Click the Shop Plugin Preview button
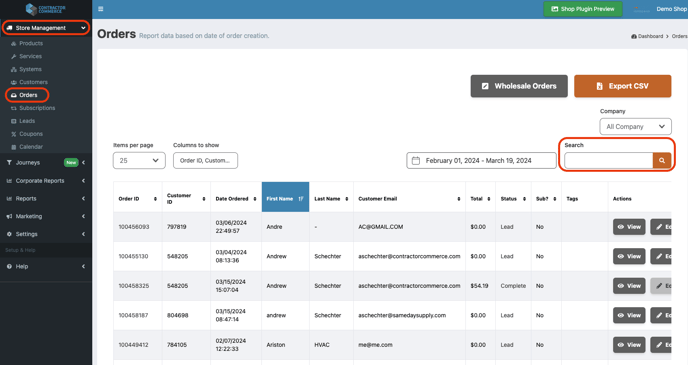Image resolution: width=688 pixels, height=365 pixels. (x=583, y=9)
